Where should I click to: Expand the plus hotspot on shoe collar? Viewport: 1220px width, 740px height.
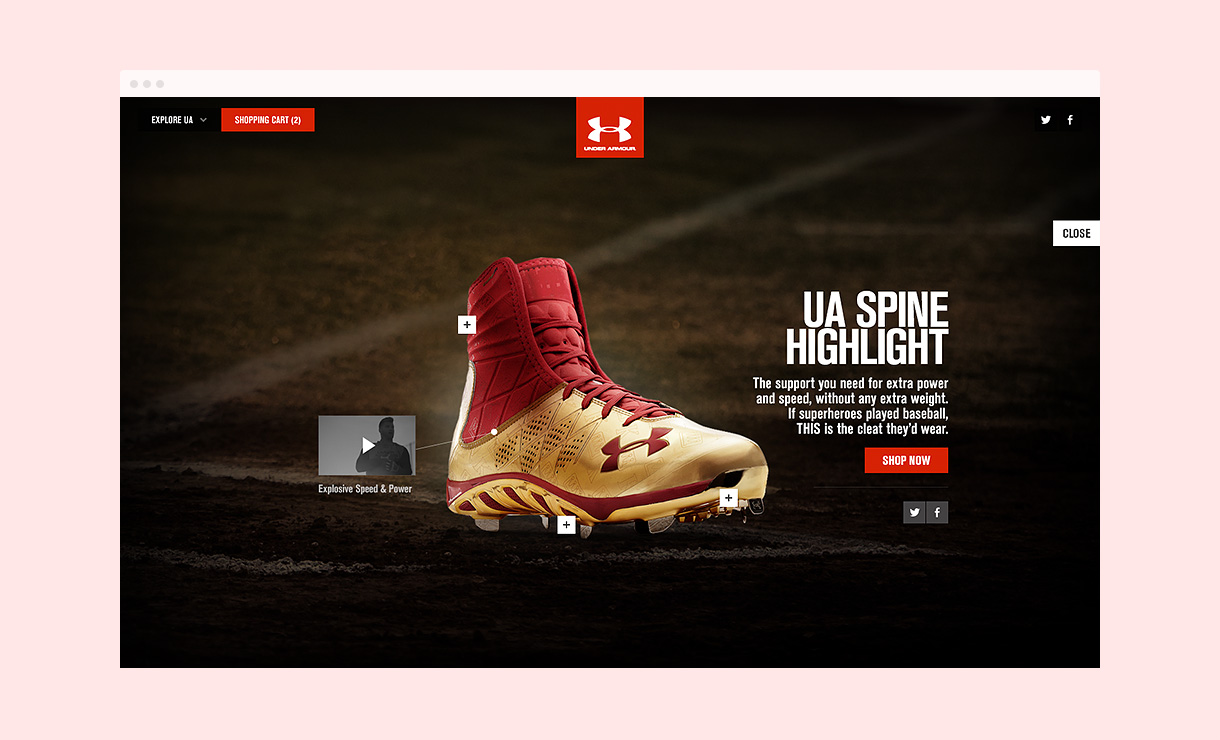tap(467, 325)
